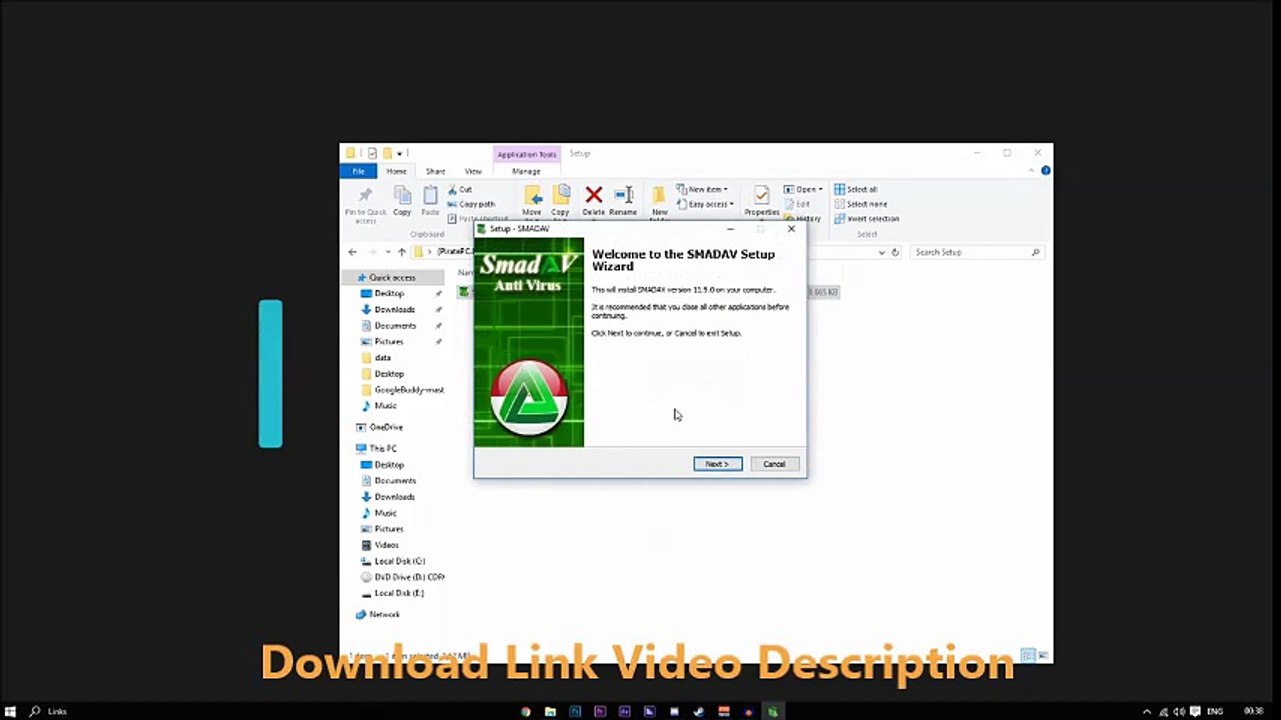This screenshot has height=720, width=1281.
Task: Click the Explorer Help question mark icon
Action: point(1045,171)
